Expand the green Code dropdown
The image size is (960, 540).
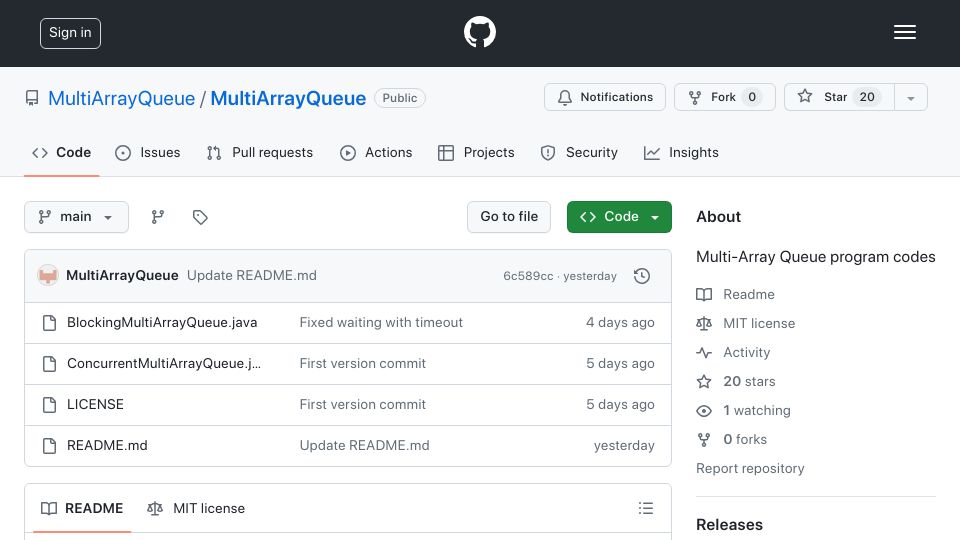pyautogui.click(x=619, y=217)
